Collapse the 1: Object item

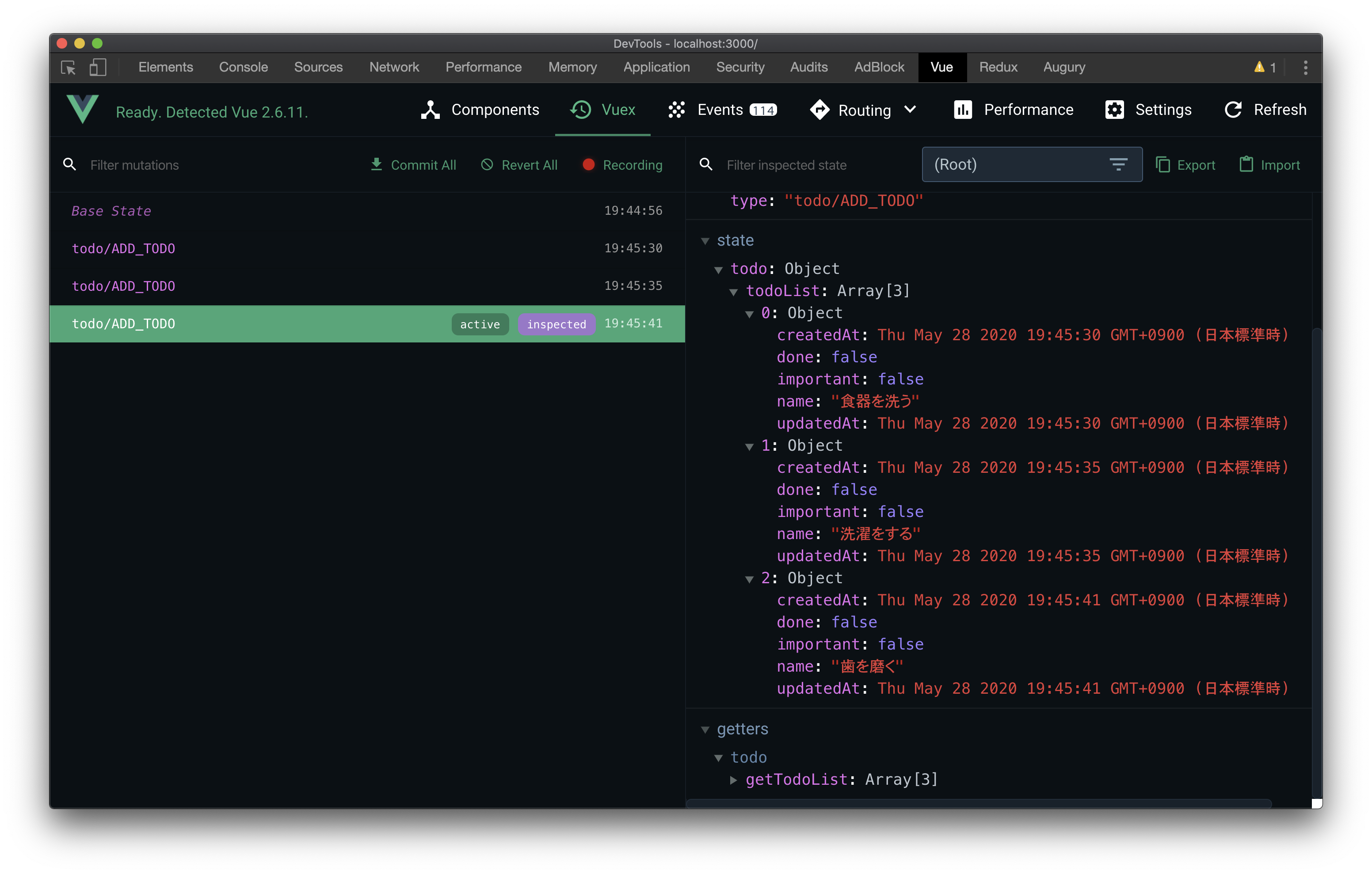tap(749, 447)
